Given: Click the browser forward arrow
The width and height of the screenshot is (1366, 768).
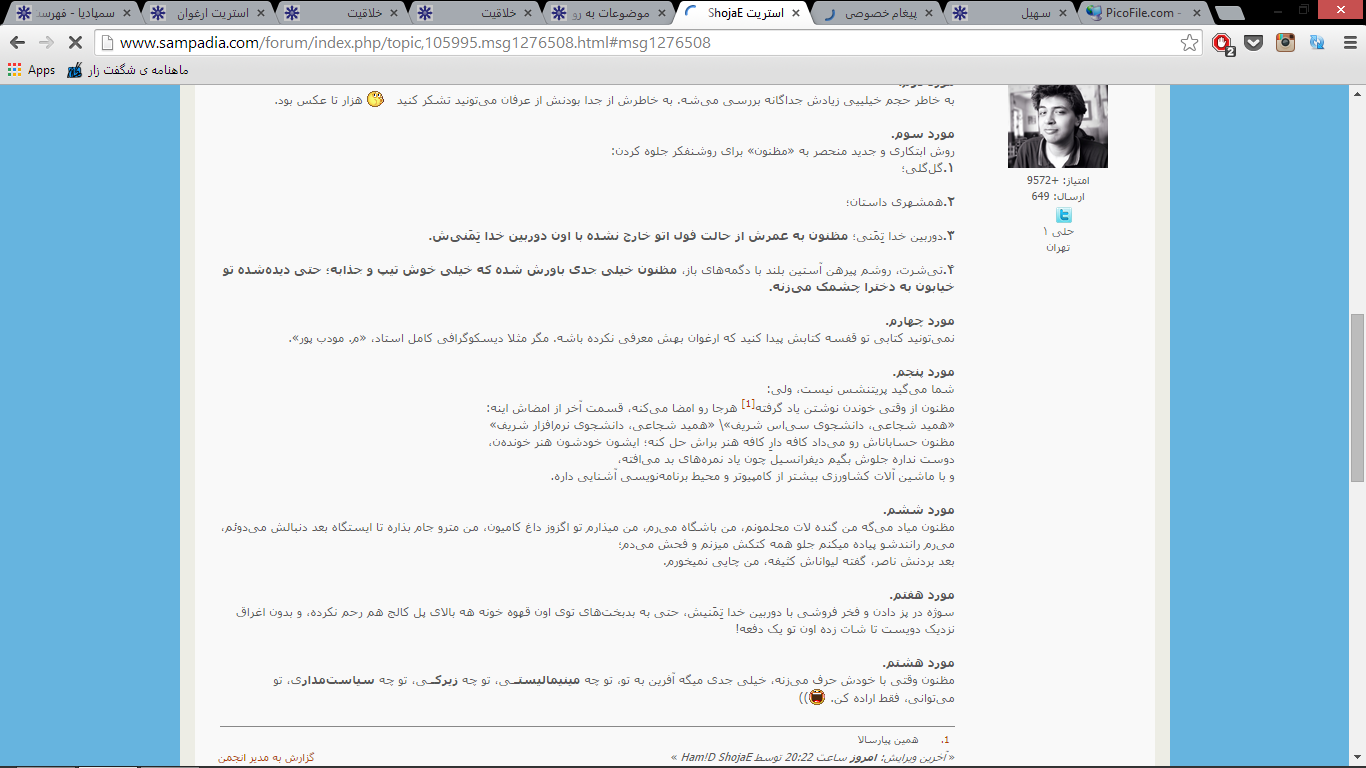Looking at the screenshot, I should (46, 43).
